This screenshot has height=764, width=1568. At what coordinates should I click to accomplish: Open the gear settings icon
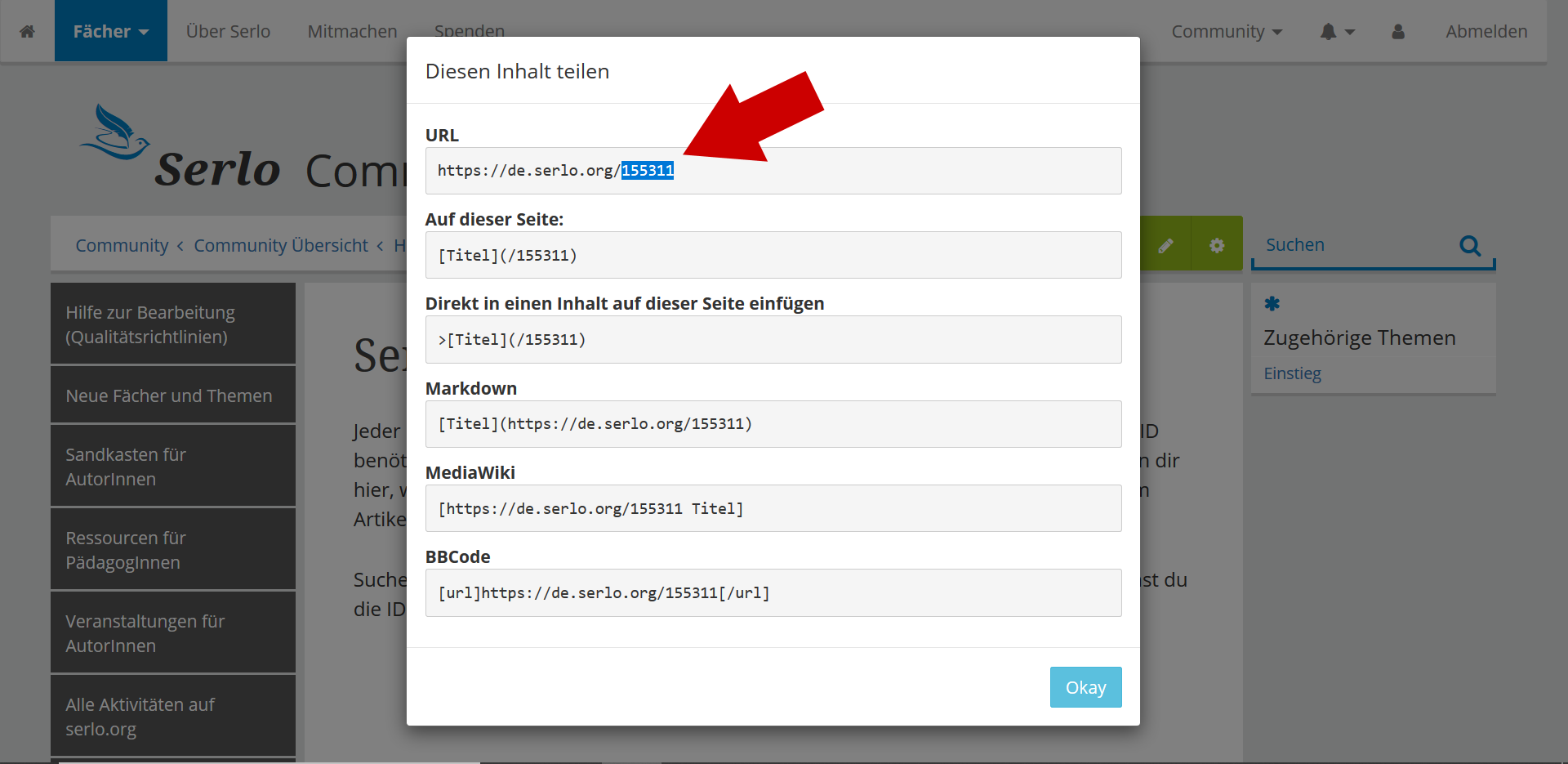(x=1217, y=244)
